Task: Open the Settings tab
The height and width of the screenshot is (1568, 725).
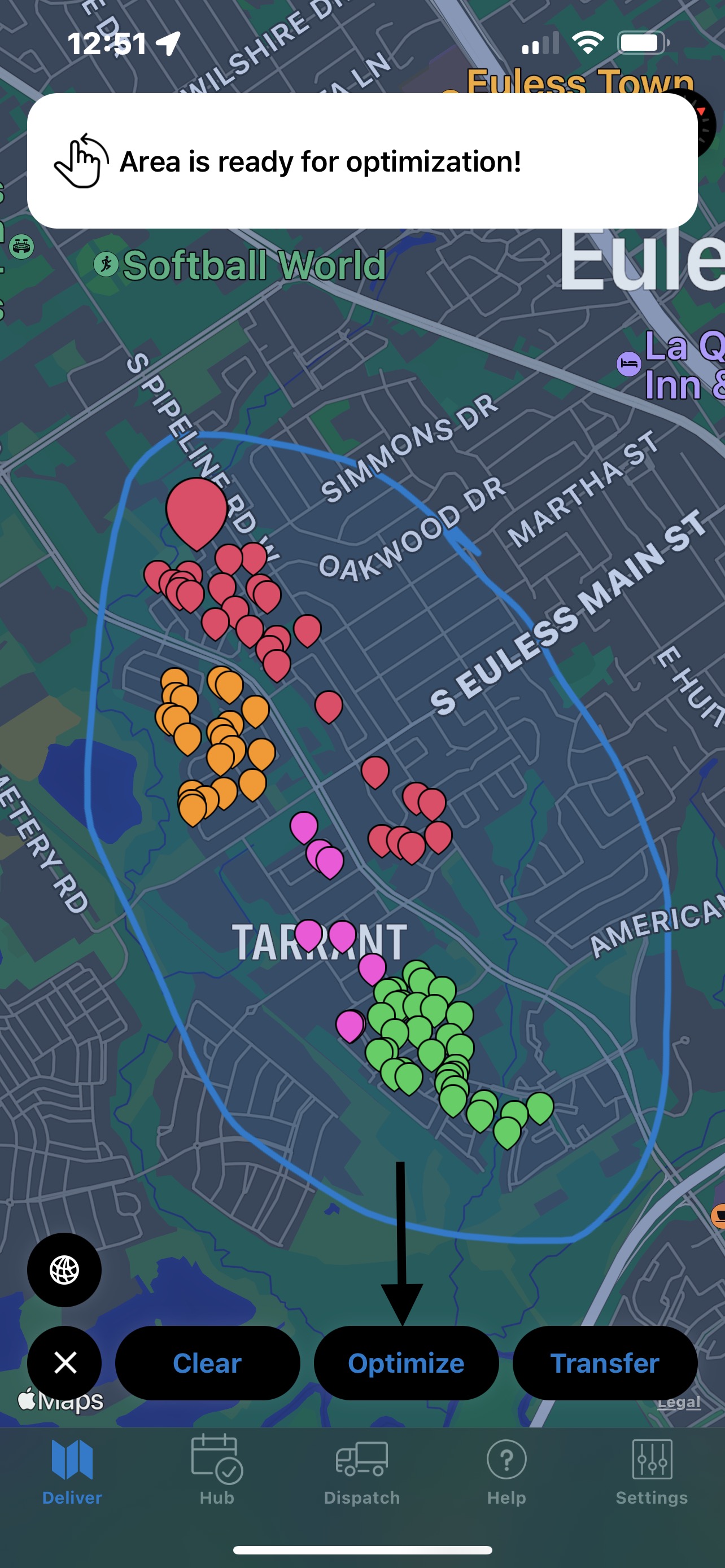Action: (x=652, y=1470)
